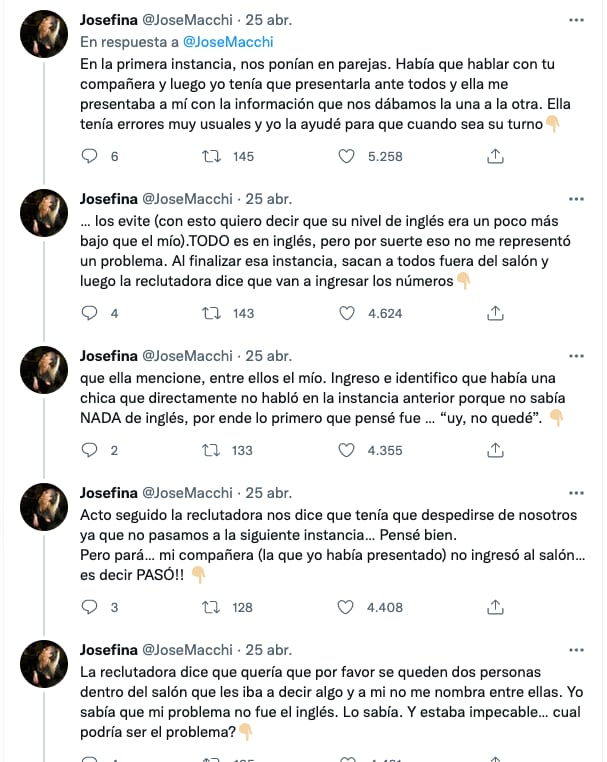The height and width of the screenshot is (762, 607).
Task: Reply to the tweet with 4 replies
Action: pos(90,313)
